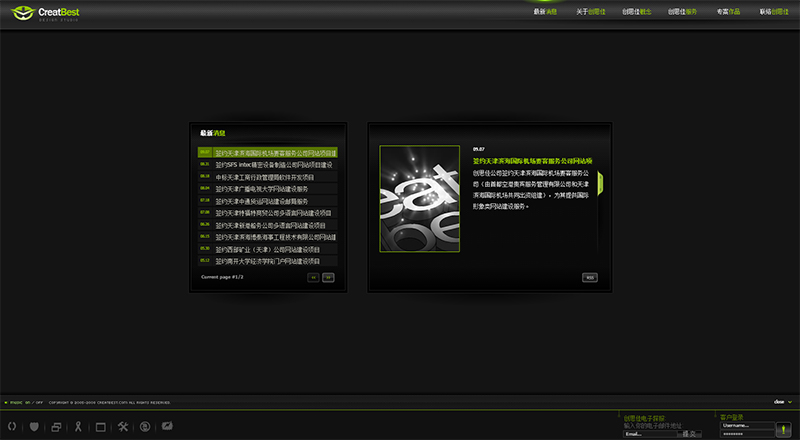Screen dimensions: 800x440
Task: Submit the email subscription with 提交
Action: (x=689, y=434)
